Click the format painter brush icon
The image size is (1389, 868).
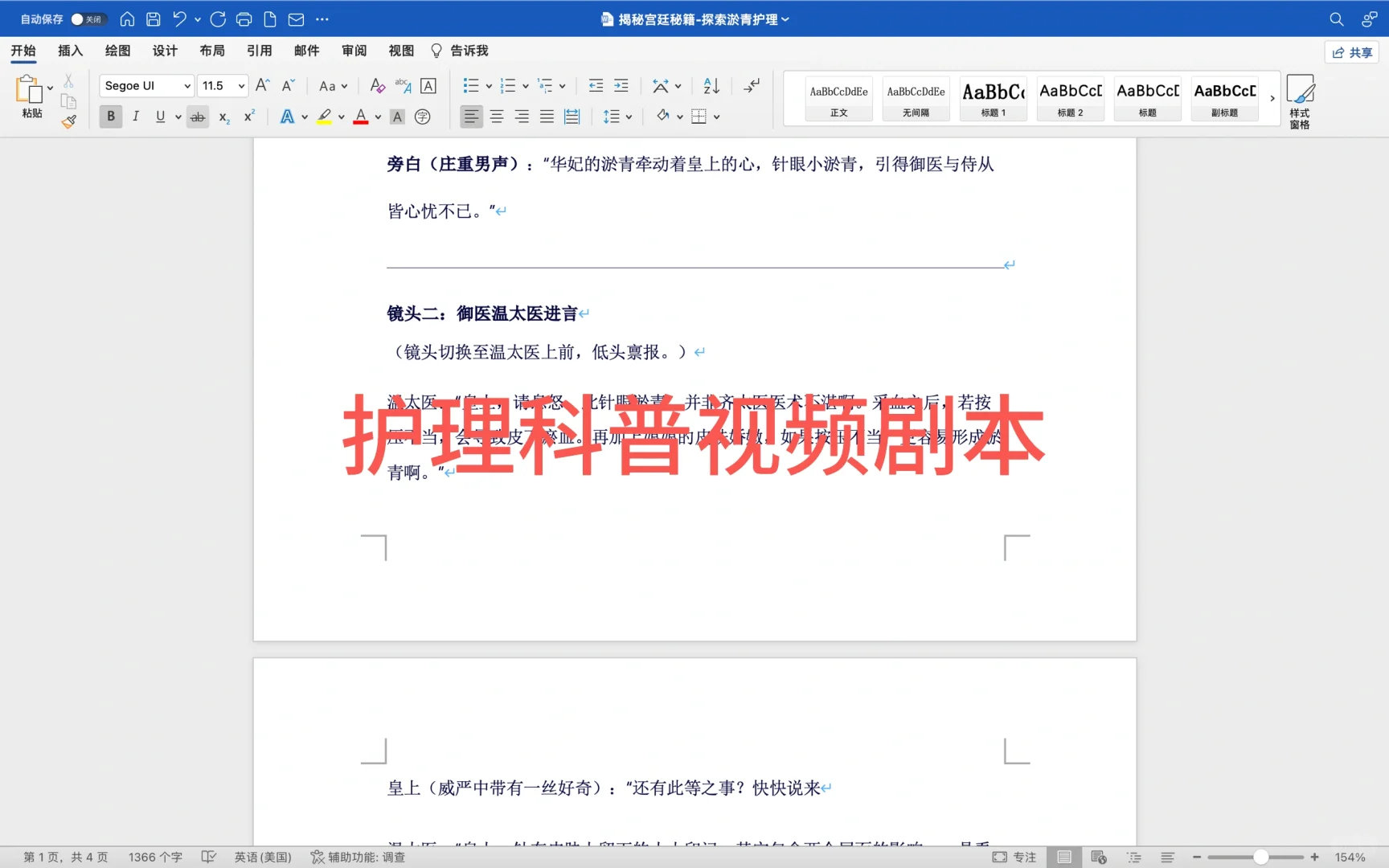coord(68,121)
